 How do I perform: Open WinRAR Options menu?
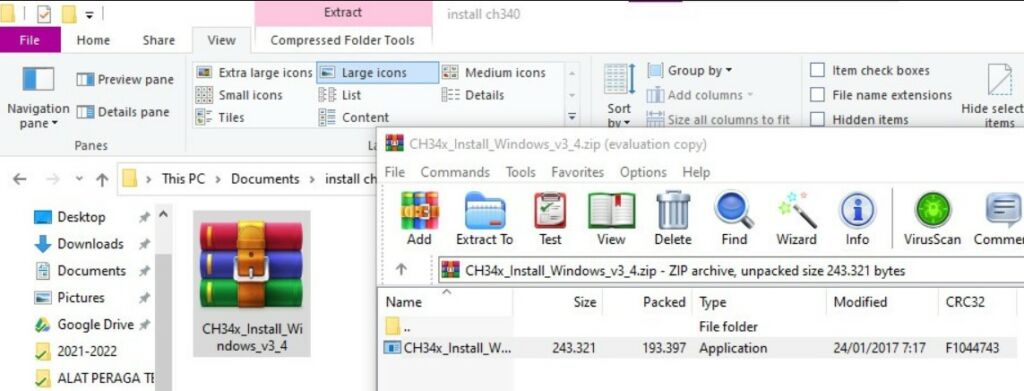coord(643,172)
